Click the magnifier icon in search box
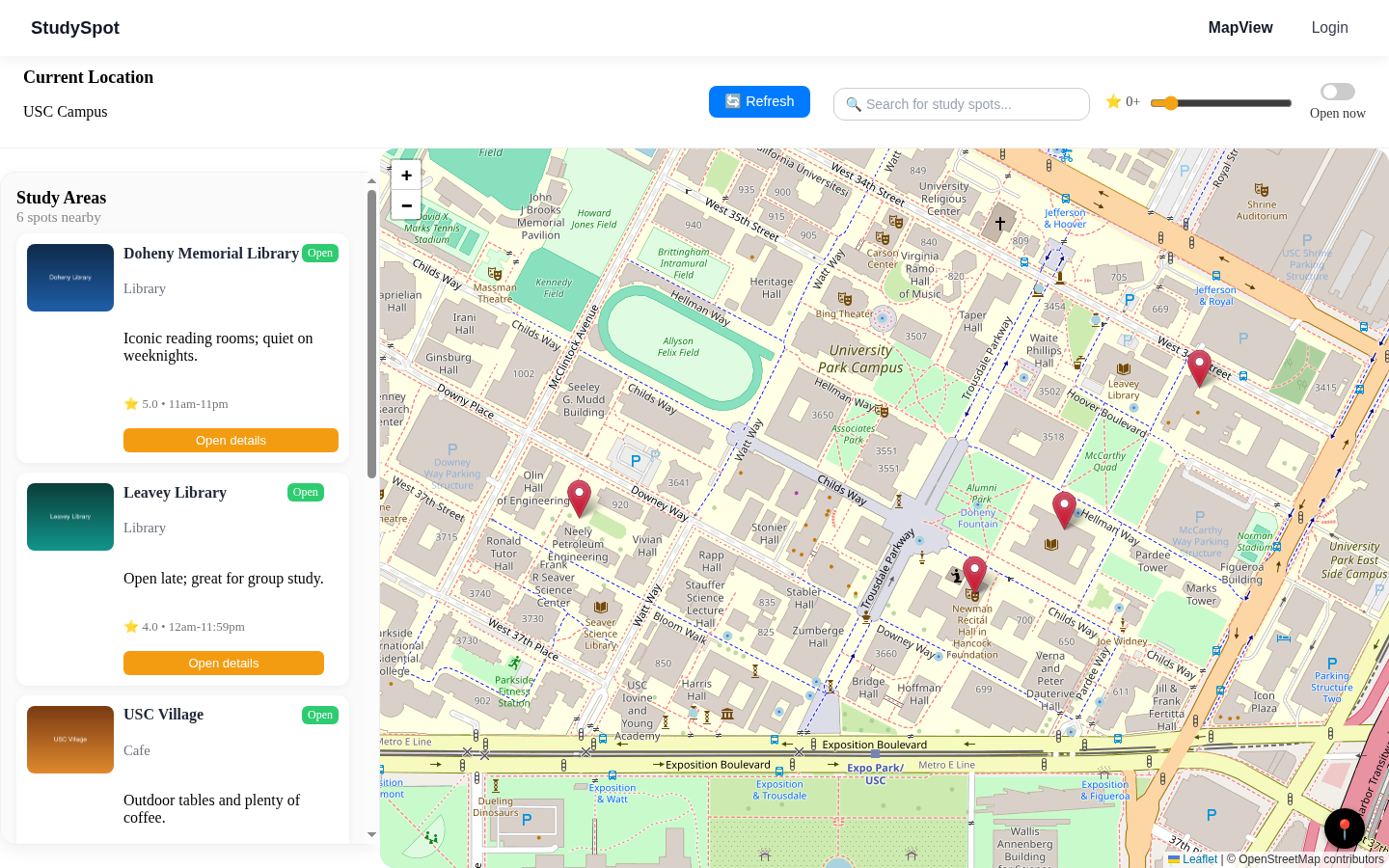Viewport: 1389px width, 868px height. point(854,104)
